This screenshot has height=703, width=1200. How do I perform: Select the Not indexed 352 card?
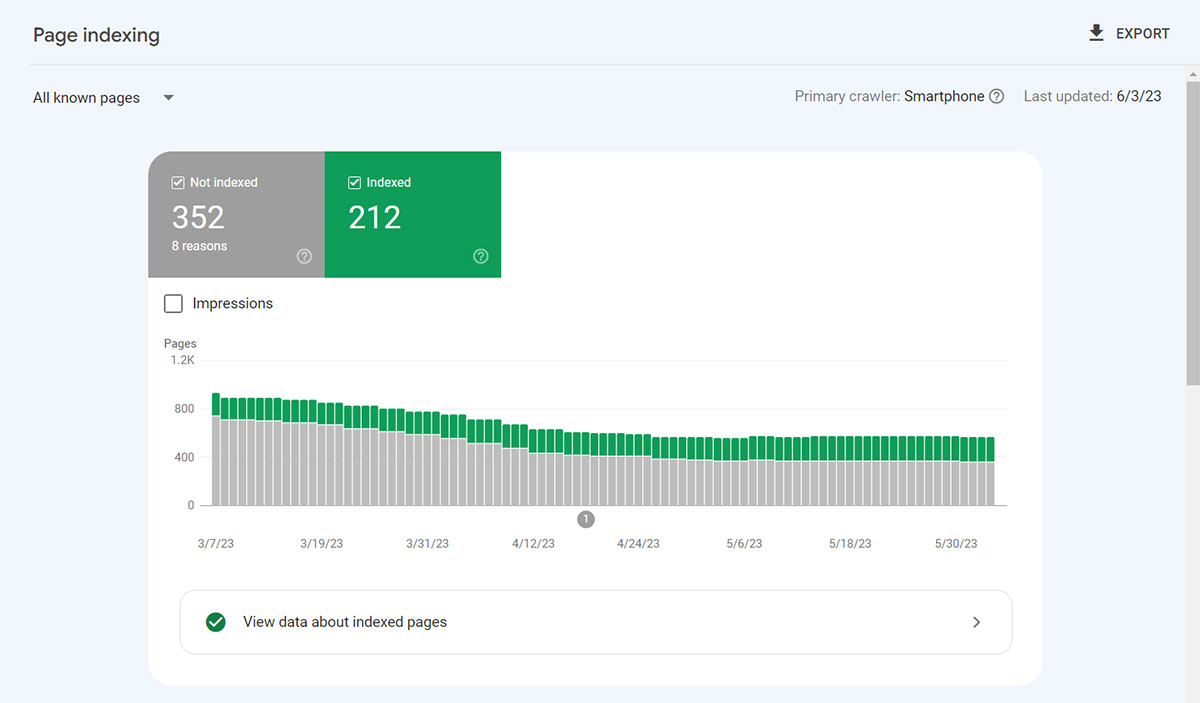(237, 215)
